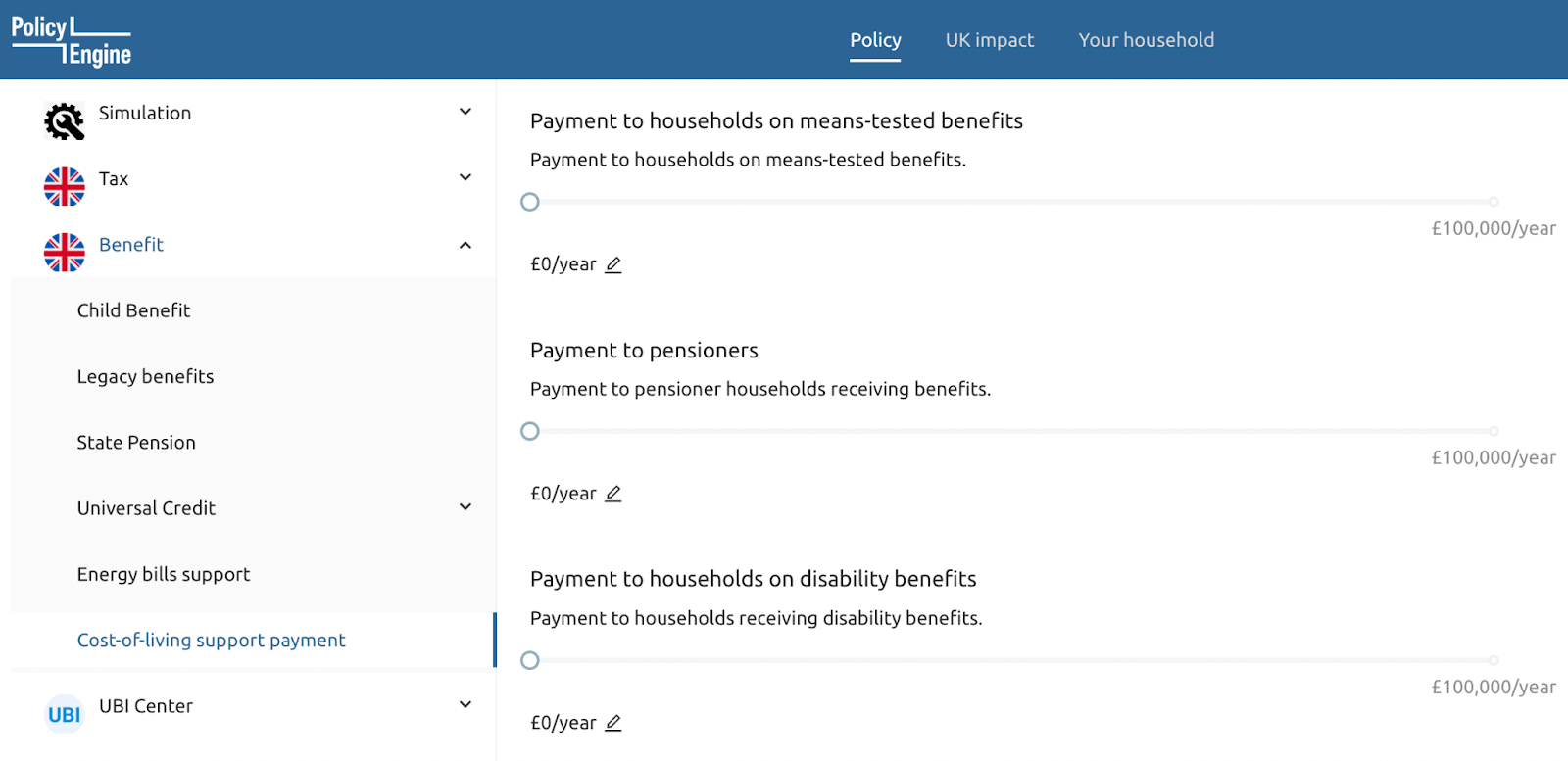
Task: Click the UK flag icon beside Benefit
Action: coord(65,252)
